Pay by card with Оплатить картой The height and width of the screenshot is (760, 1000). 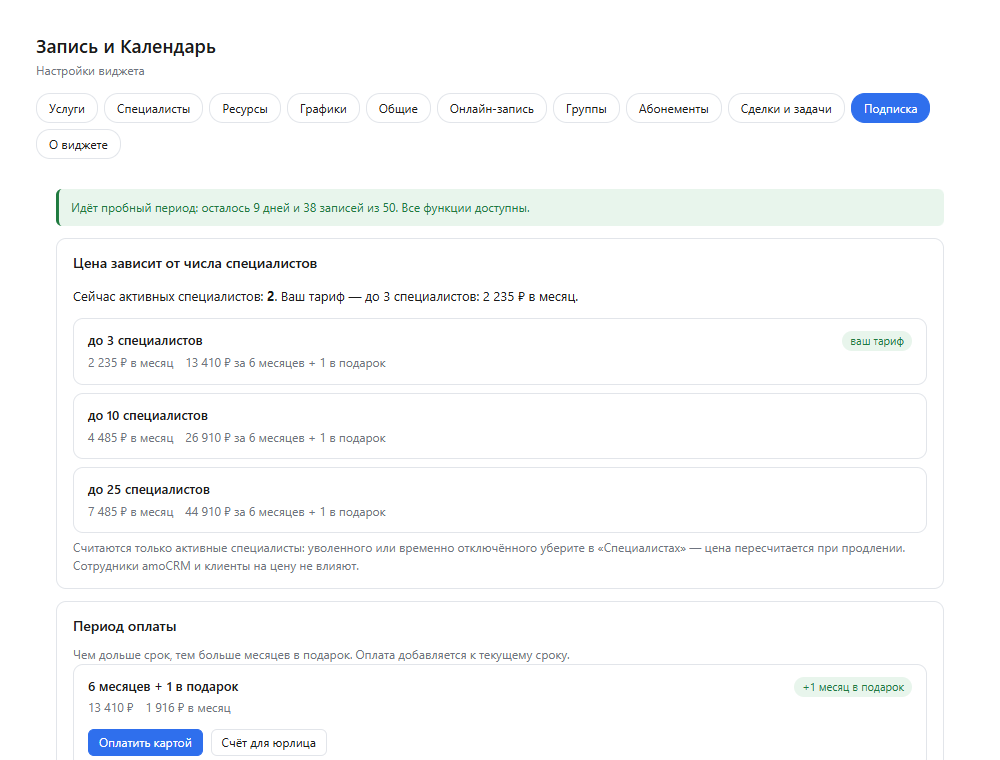145,743
